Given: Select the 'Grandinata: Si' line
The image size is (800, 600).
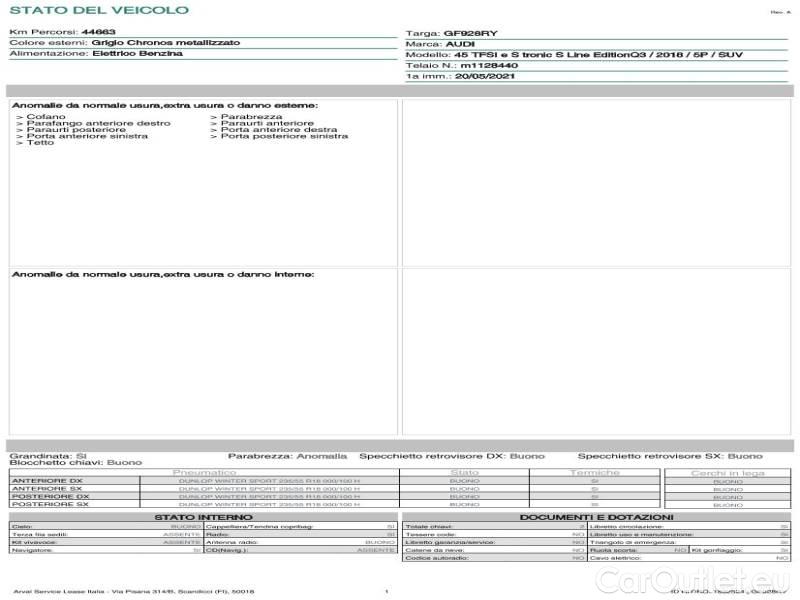Looking at the screenshot, I should pos(48,456).
